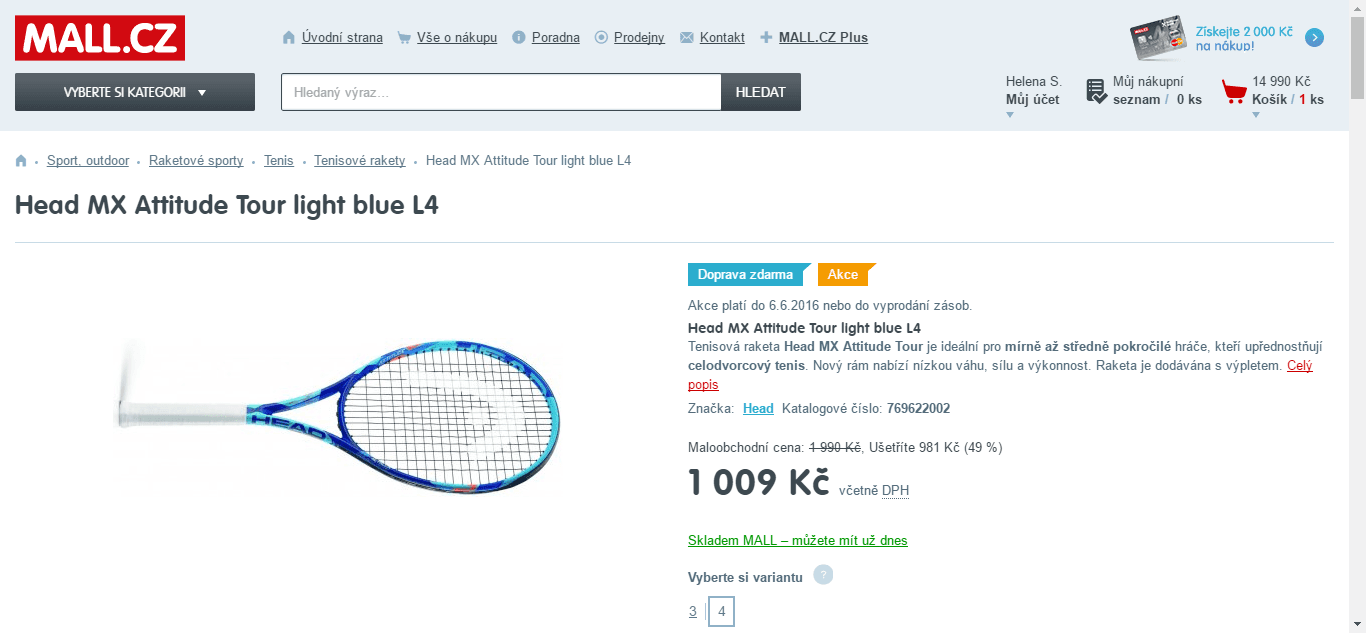Viewport: 1366px width, 633px height.
Task: Open the Poradna menu item
Action: 555,38
